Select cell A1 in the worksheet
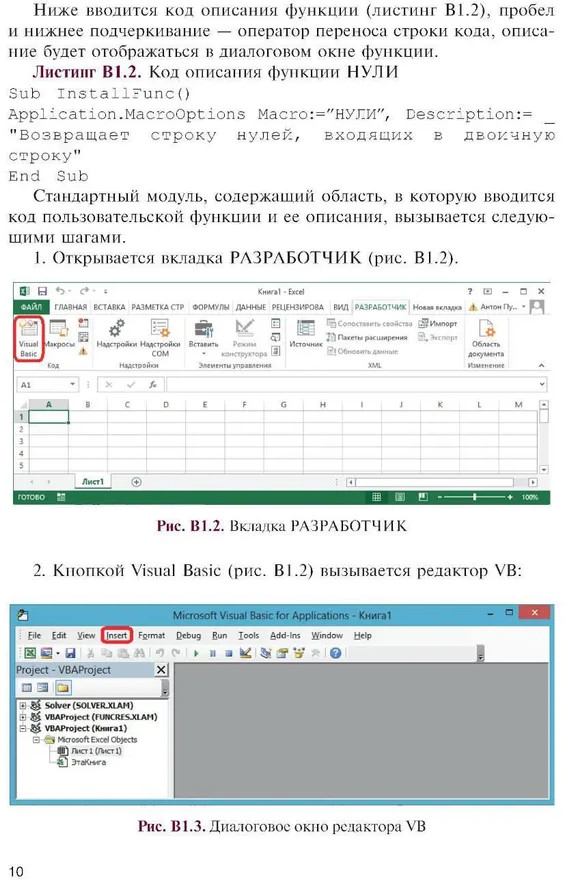This screenshot has height=880, width=568. coord(49,417)
